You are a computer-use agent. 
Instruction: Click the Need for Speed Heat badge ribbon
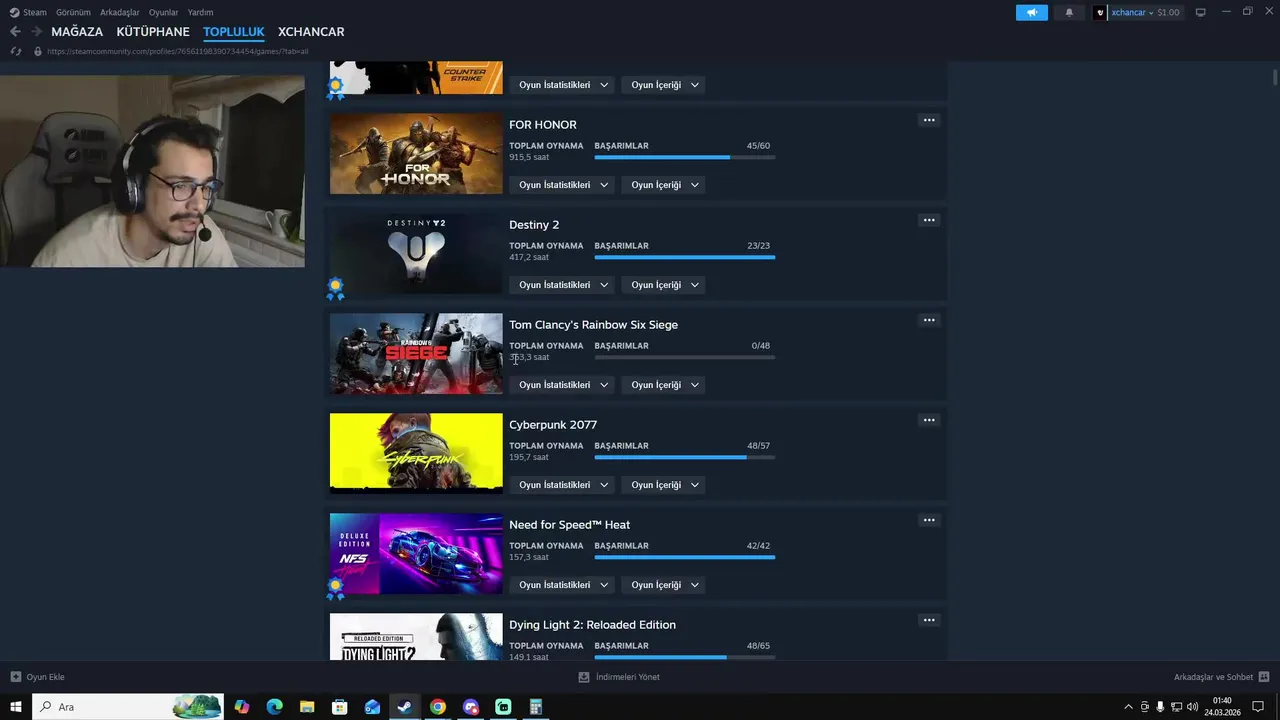coord(336,589)
